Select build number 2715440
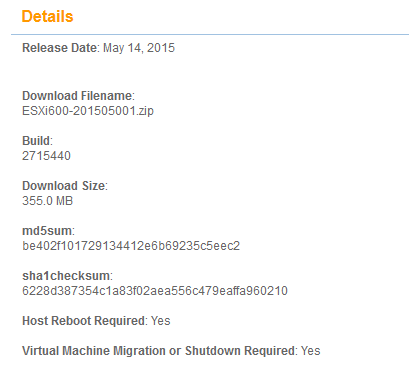This screenshot has height=371, width=409. [46, 156]
